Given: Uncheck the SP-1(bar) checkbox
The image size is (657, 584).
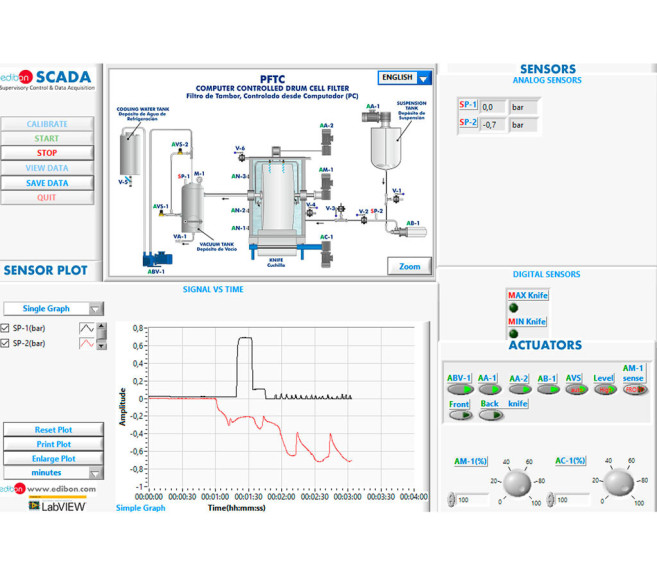Looking at the screenshot, I should [x=7, y=328].
